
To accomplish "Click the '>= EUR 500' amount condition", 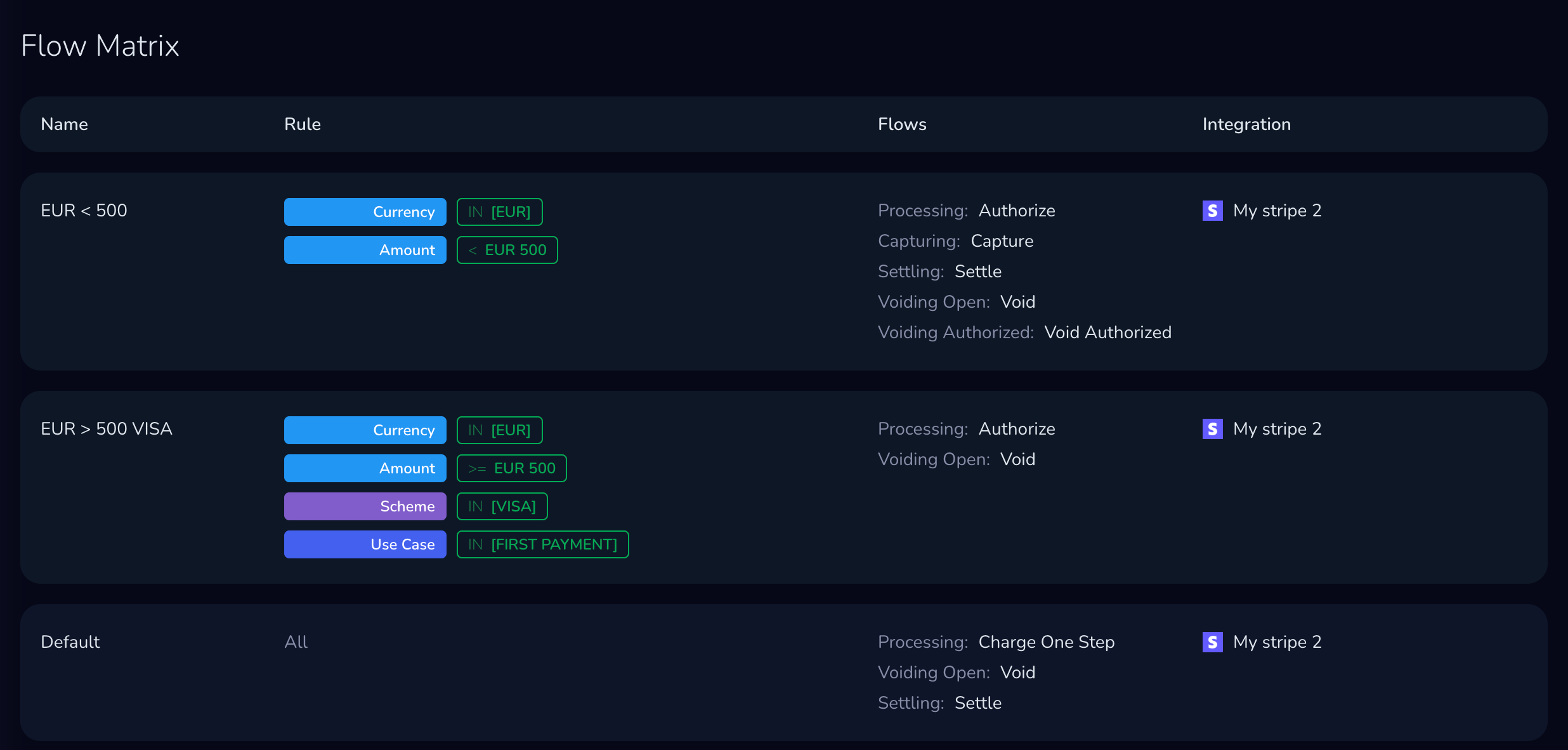I will (511, 468).
